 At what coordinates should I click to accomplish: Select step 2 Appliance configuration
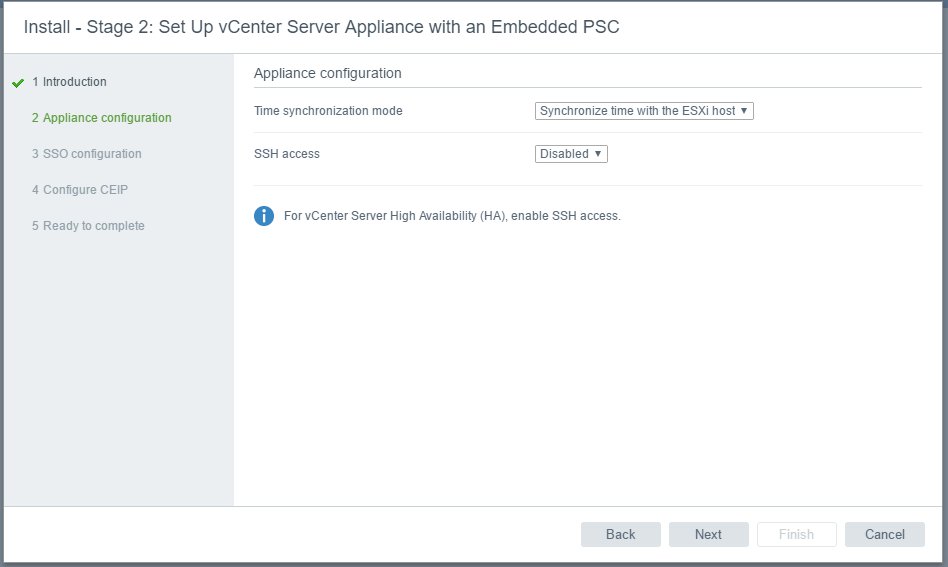(102, 118)
